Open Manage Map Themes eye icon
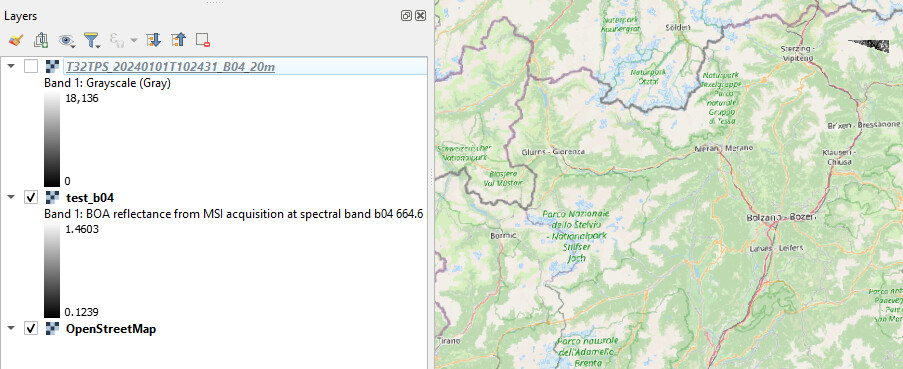The image size is (903, 369). (x=67, y=40)
